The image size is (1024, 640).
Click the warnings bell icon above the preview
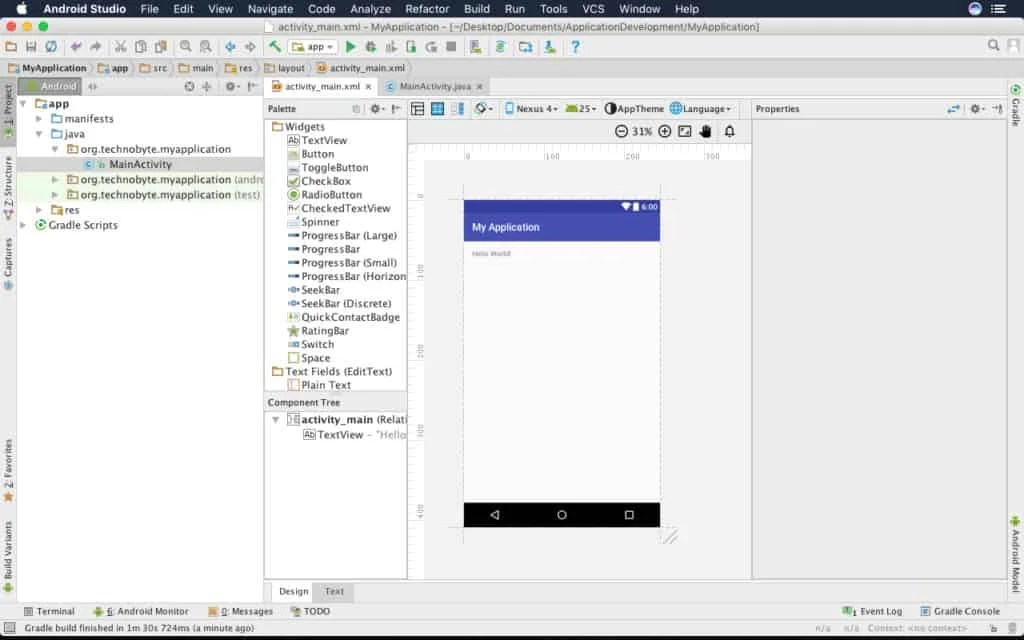pyautogui.click(x=729, y=131)
